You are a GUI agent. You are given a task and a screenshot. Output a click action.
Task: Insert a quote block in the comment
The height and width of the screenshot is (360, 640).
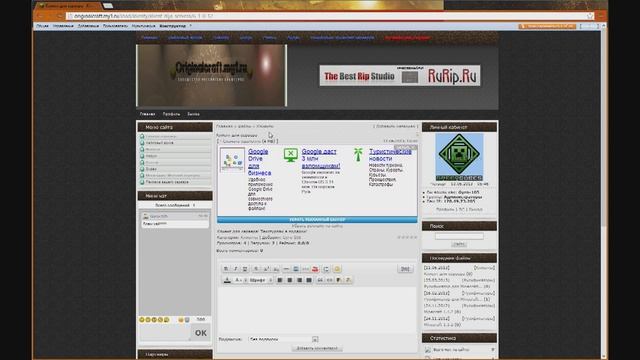pos(320,280)
